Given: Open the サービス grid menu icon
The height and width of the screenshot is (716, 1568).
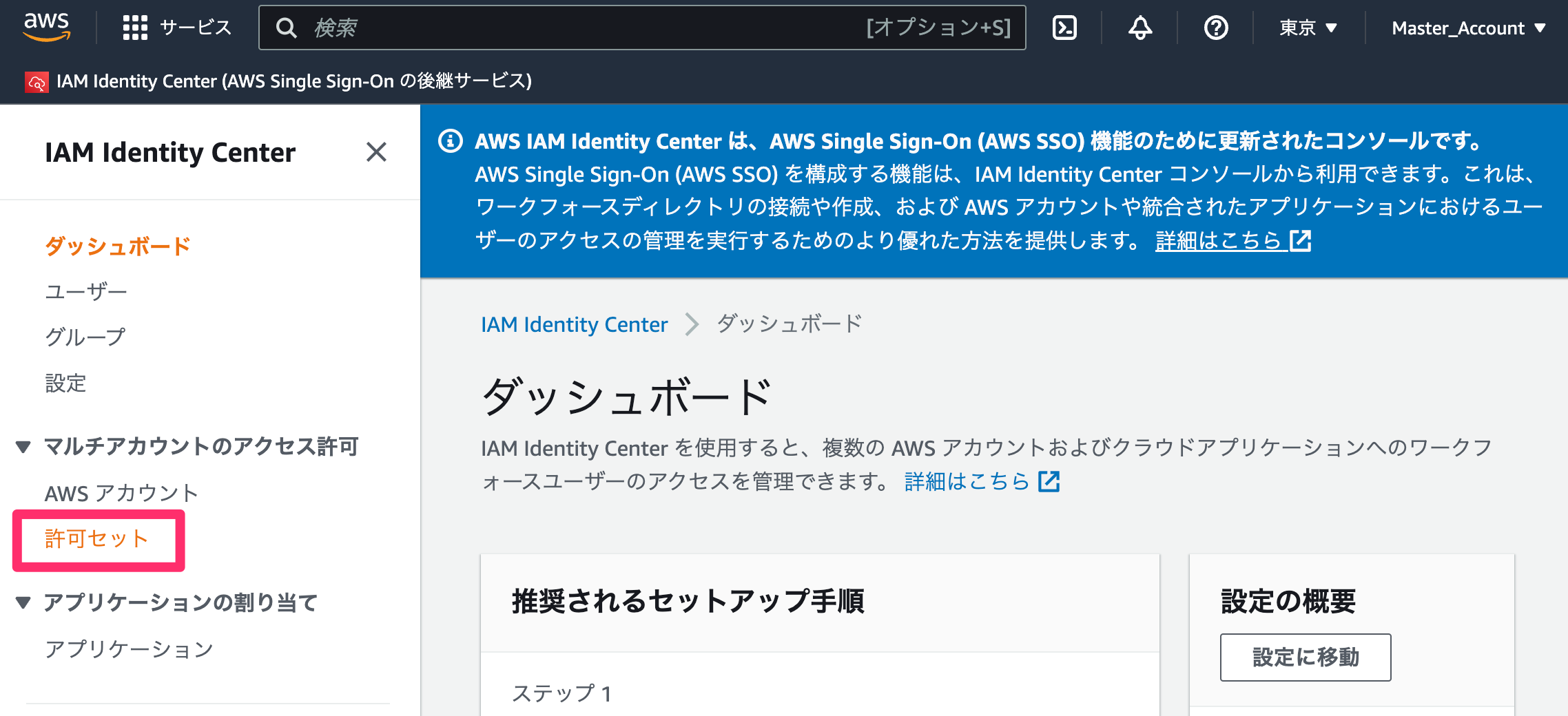Looking at the screenshot, I should (x=135, y=28).
